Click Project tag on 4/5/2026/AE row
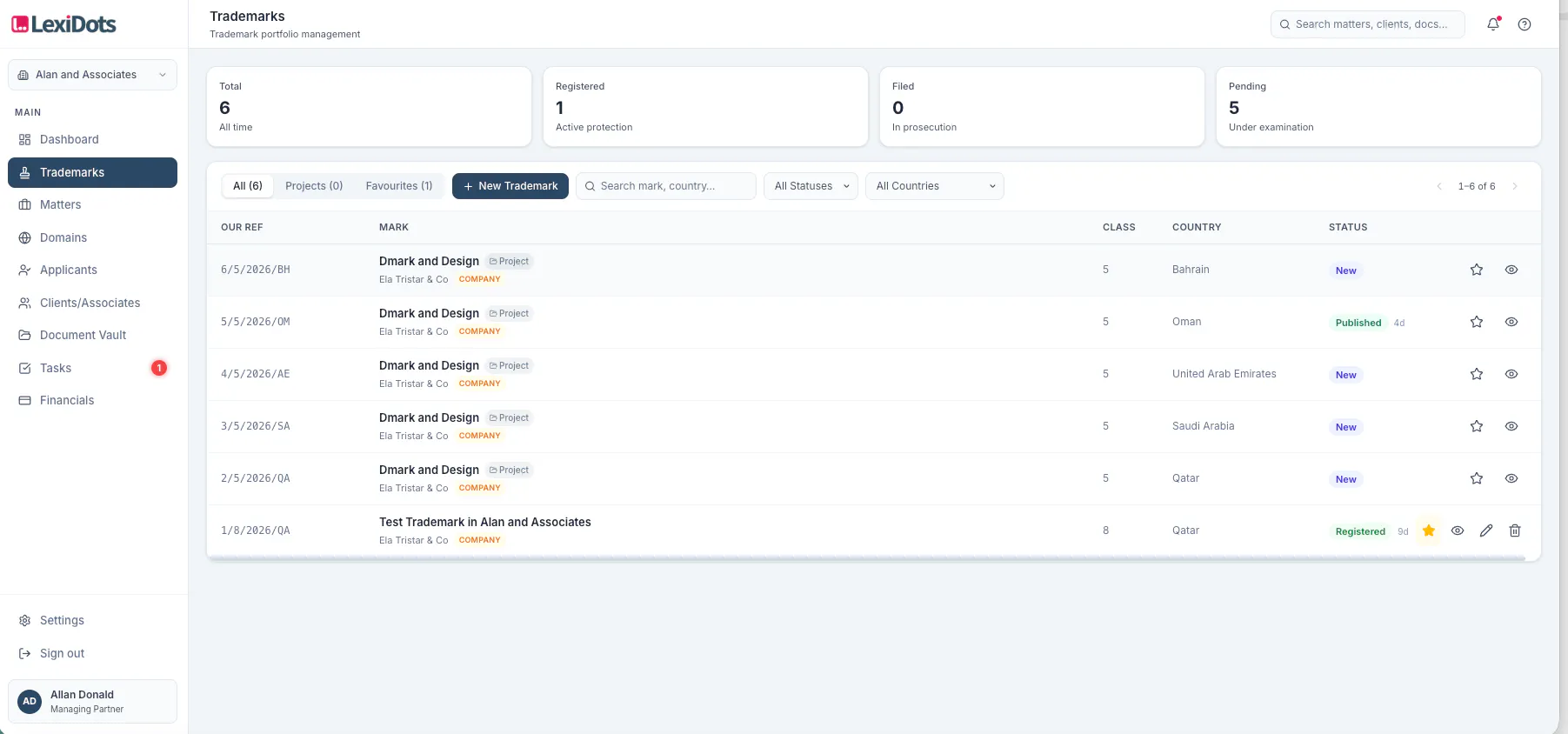The image size is (1568, 734). (x=509, y=365)
